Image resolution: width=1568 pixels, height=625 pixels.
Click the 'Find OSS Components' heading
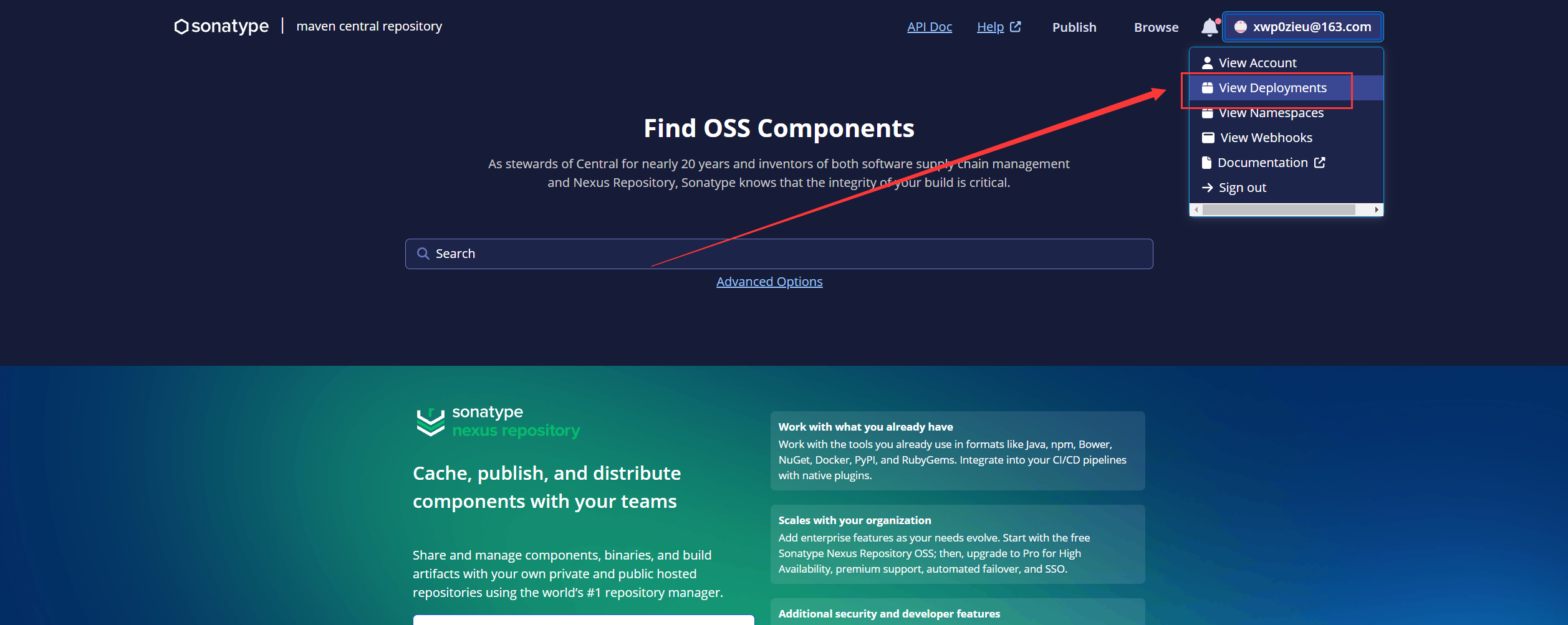tap(779, 128)
